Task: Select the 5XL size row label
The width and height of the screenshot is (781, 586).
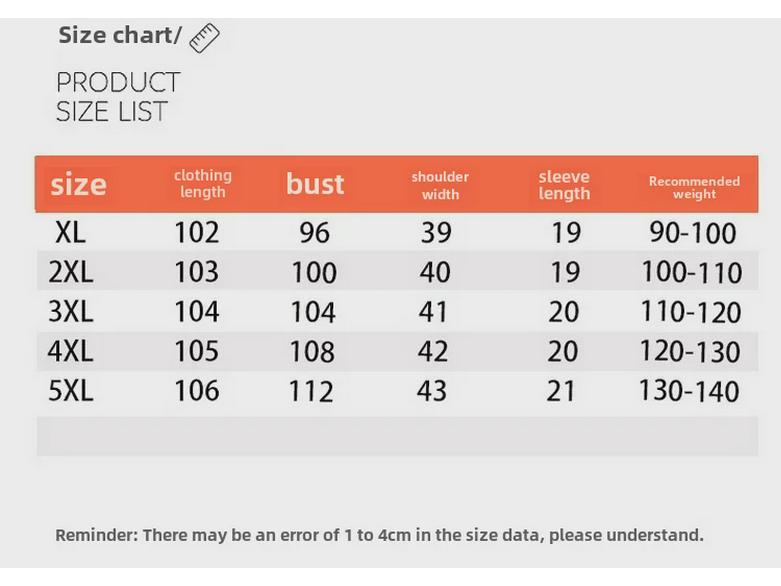Action: 70,391
